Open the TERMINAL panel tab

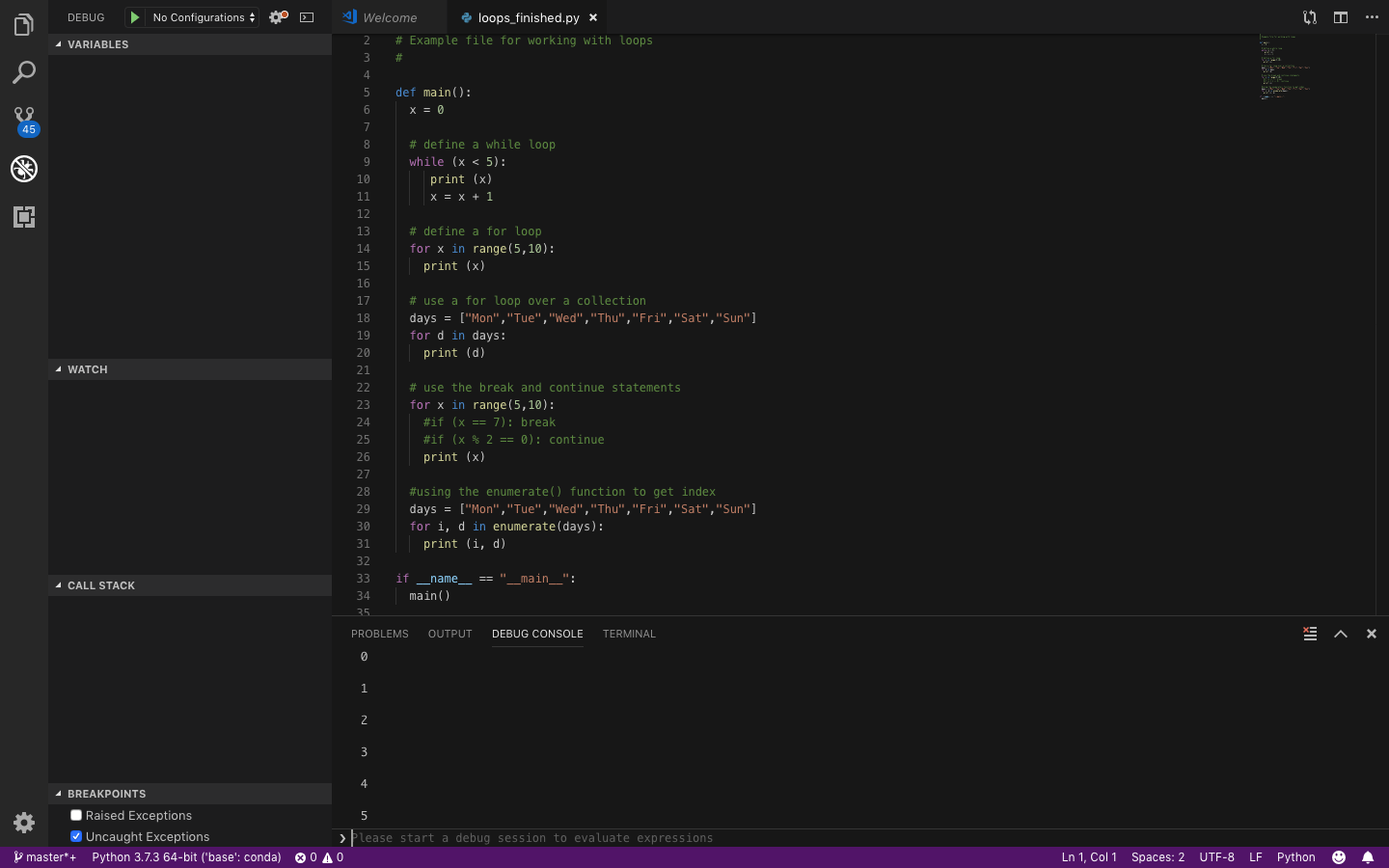629,634
